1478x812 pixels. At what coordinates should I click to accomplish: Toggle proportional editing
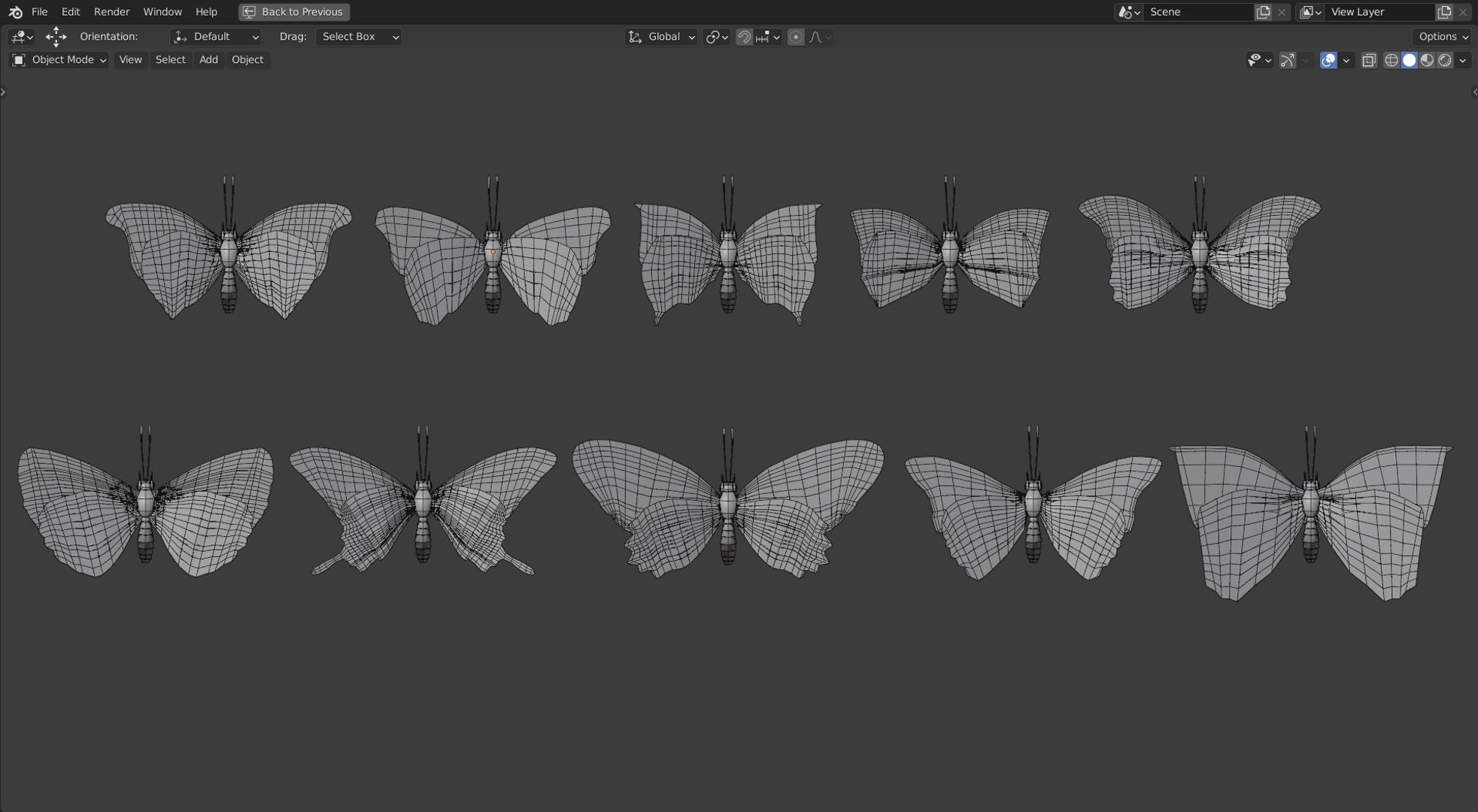(796, 37)
